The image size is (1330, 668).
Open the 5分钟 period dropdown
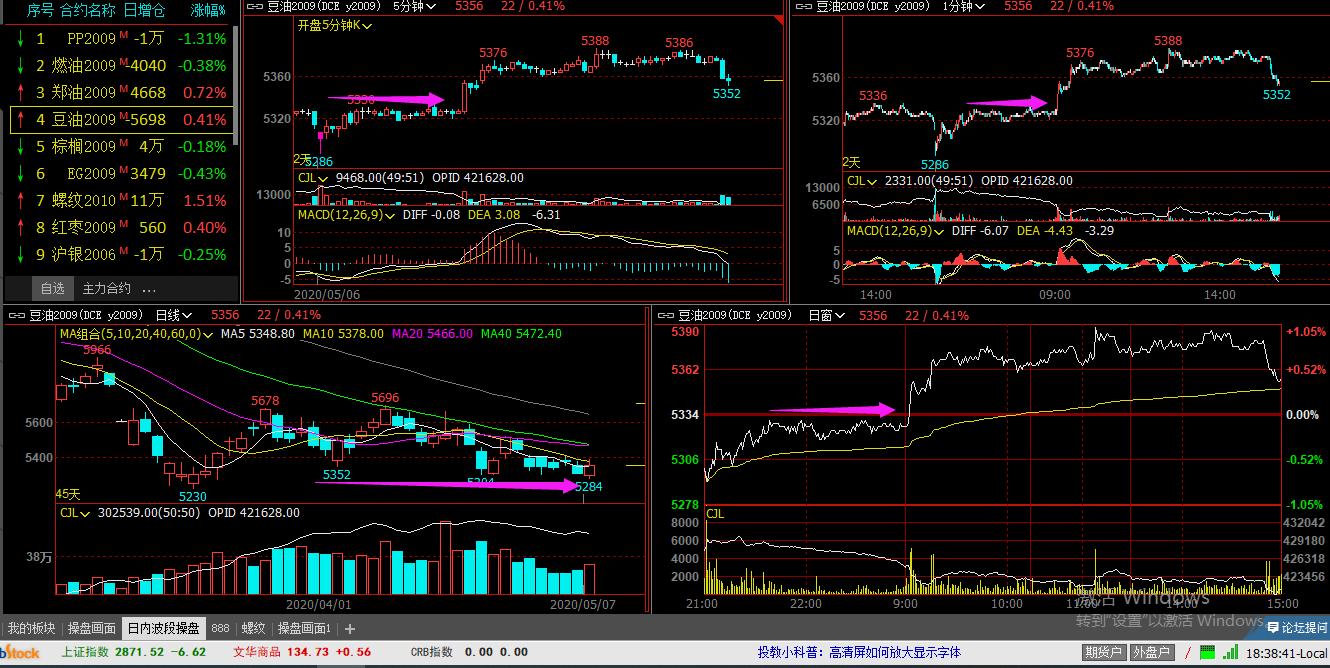click(x=416, y=6)
